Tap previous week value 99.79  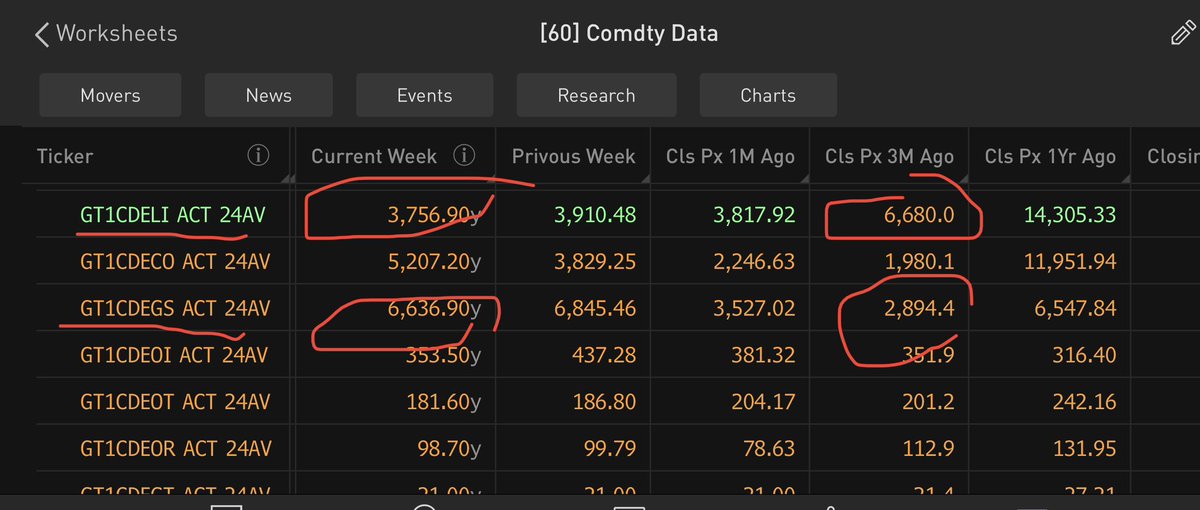click(609, 450)
